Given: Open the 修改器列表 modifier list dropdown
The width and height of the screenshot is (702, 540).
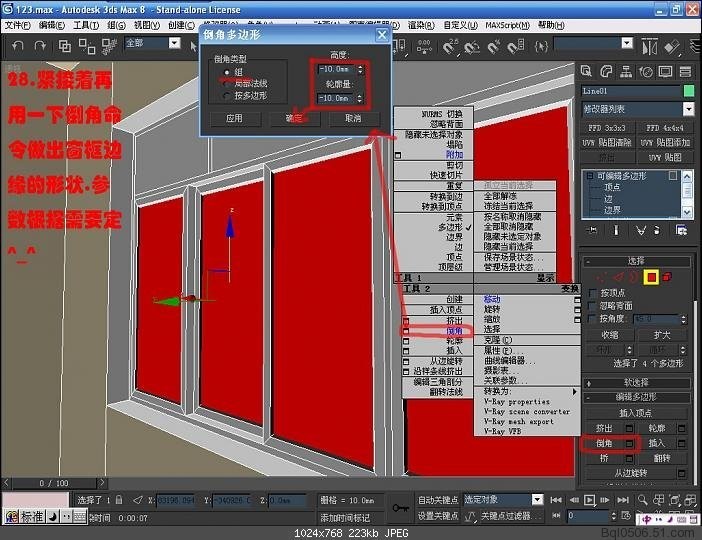Looking at the screenshot, I should pos(688,109).
